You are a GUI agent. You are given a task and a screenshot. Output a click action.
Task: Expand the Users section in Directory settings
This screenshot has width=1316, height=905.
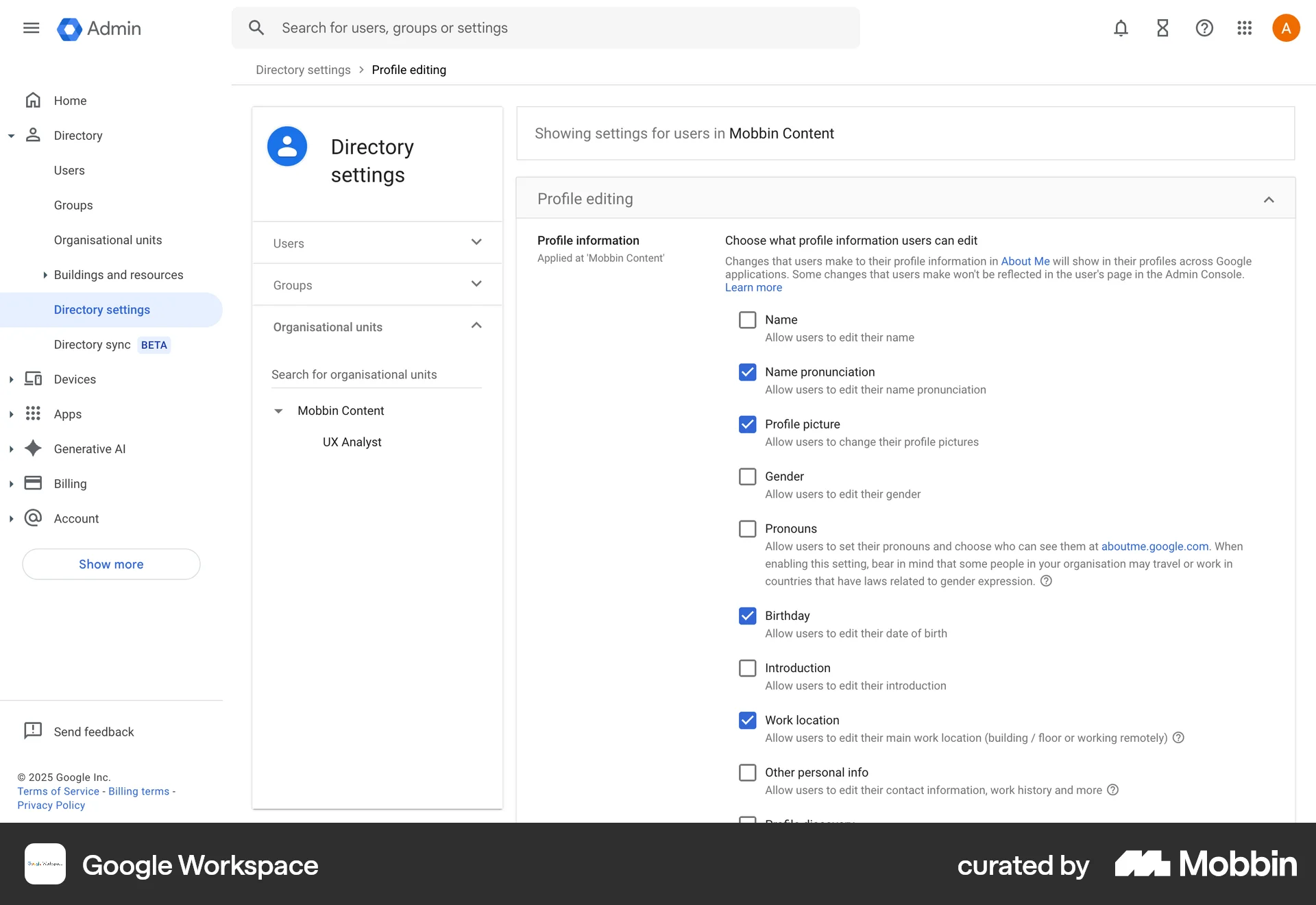tap(476, 243)
